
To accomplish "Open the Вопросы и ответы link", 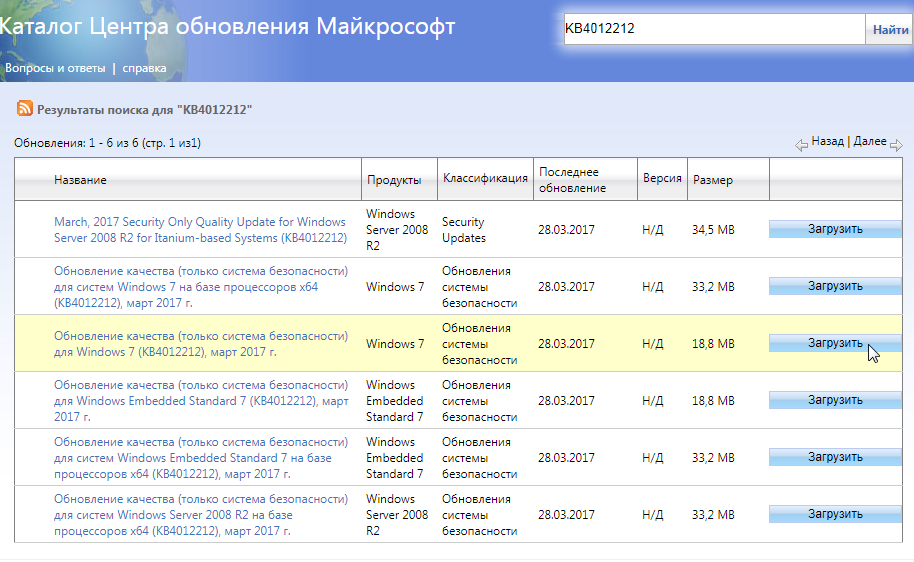I will point(55,68).
